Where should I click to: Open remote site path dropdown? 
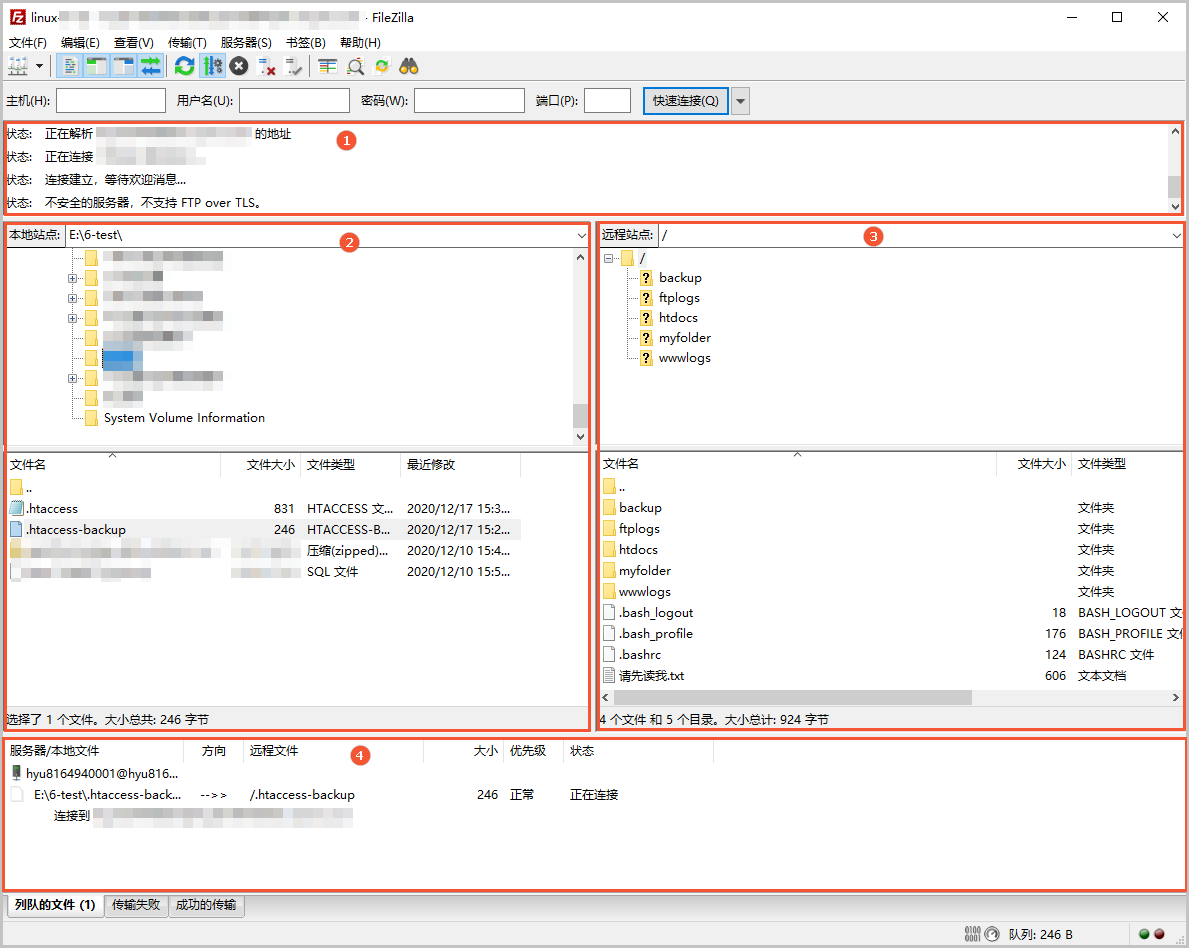(1176, 235)
